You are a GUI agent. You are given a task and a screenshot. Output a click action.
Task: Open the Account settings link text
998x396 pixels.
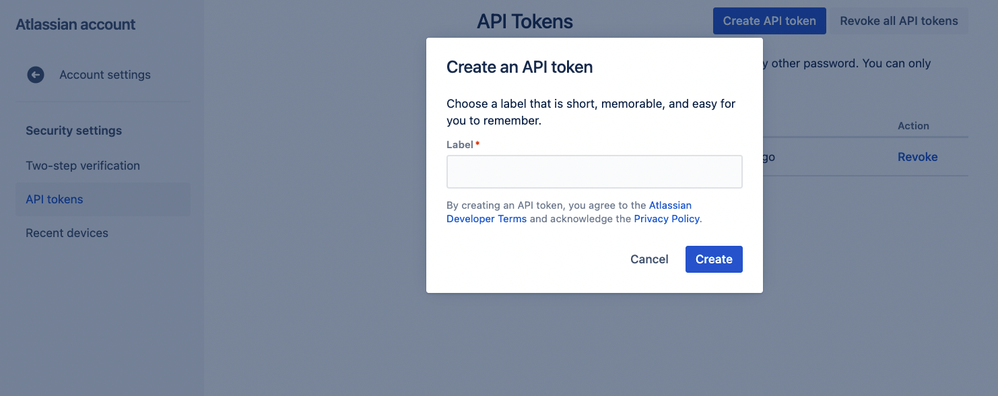pos(105,75)
